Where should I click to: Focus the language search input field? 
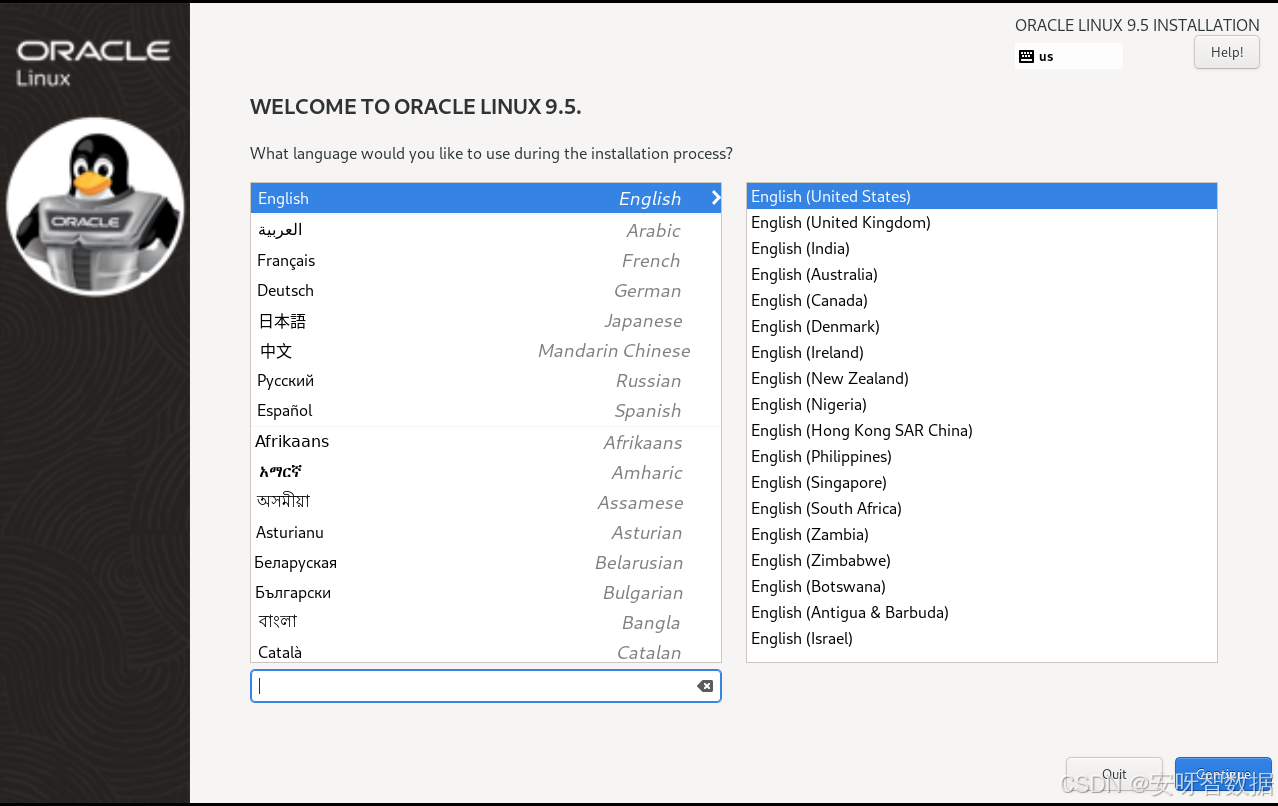pos(485,686)
